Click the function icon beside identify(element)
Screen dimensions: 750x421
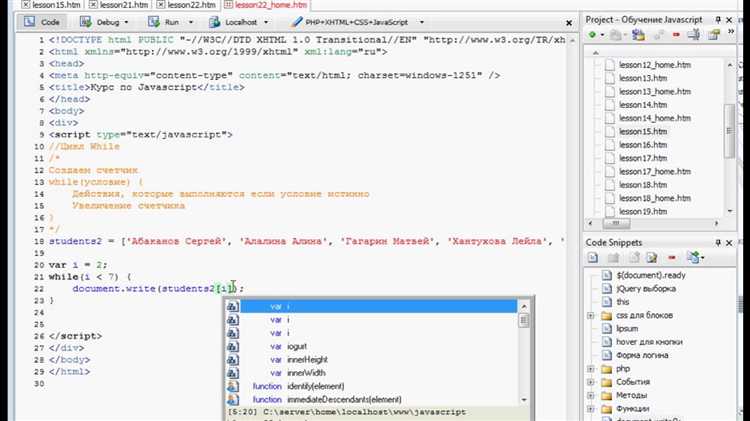click(232, 386)
